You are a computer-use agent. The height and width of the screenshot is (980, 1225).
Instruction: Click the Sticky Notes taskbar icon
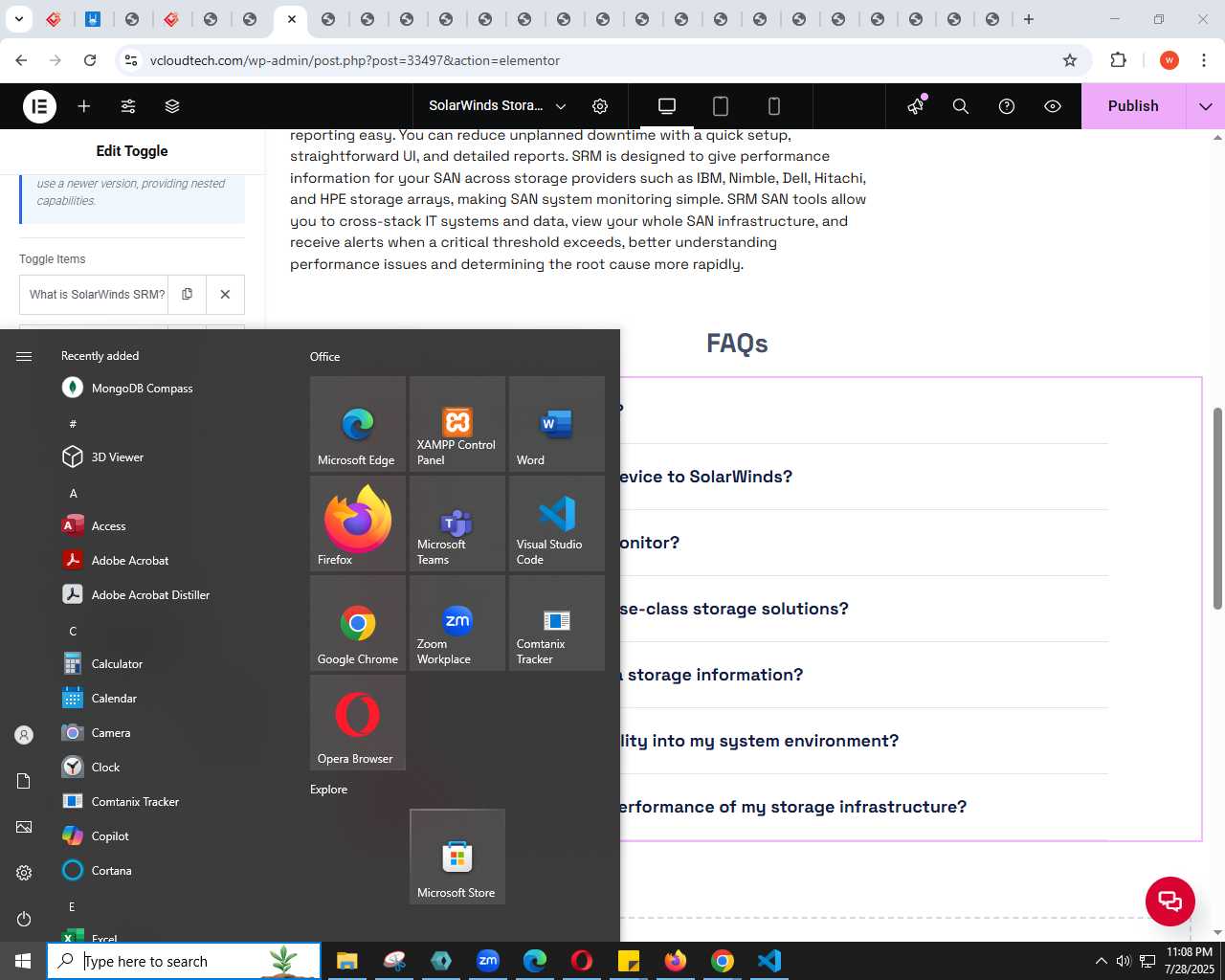(x=629, y=961)
